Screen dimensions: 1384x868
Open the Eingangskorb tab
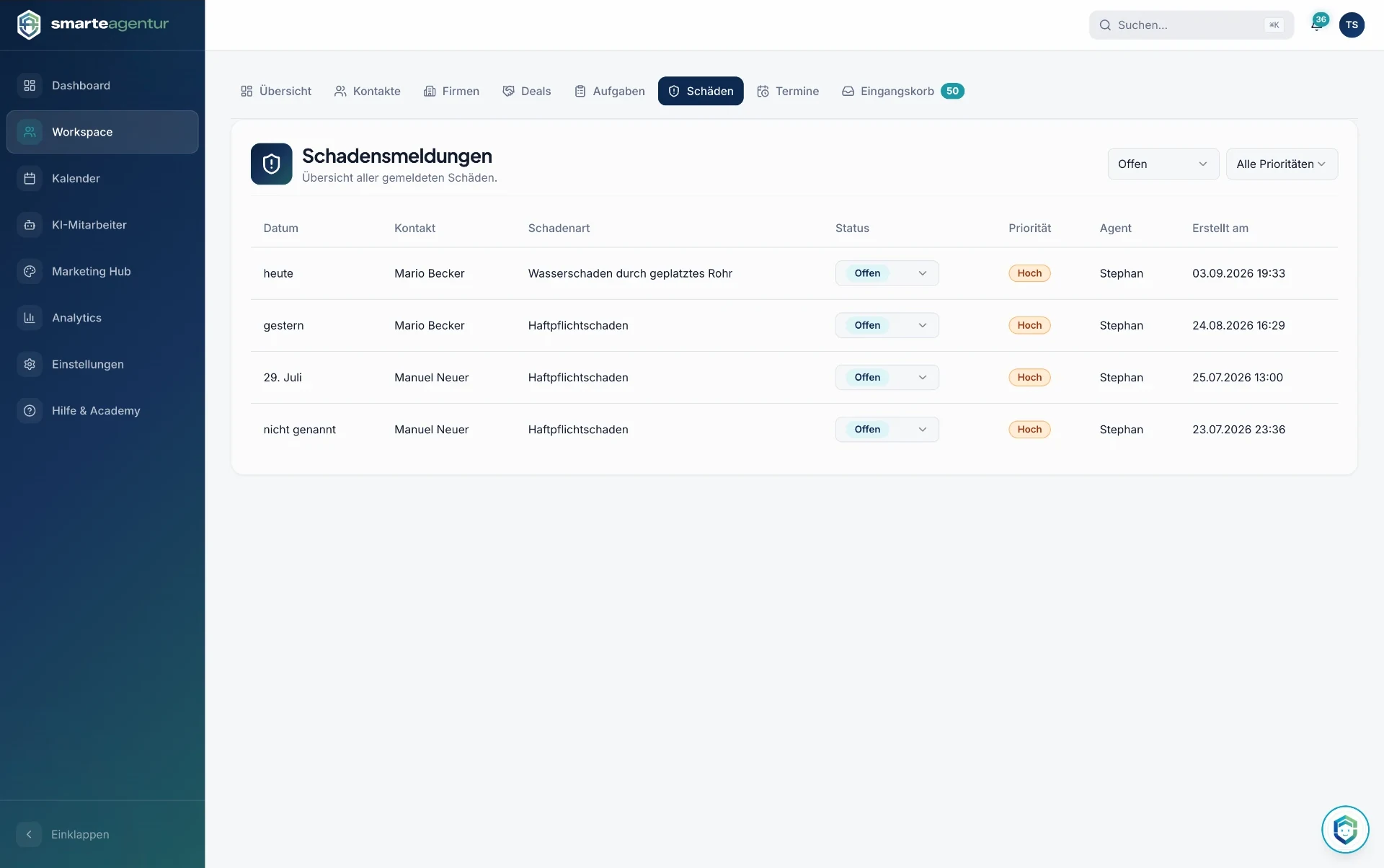click(903, 91)
